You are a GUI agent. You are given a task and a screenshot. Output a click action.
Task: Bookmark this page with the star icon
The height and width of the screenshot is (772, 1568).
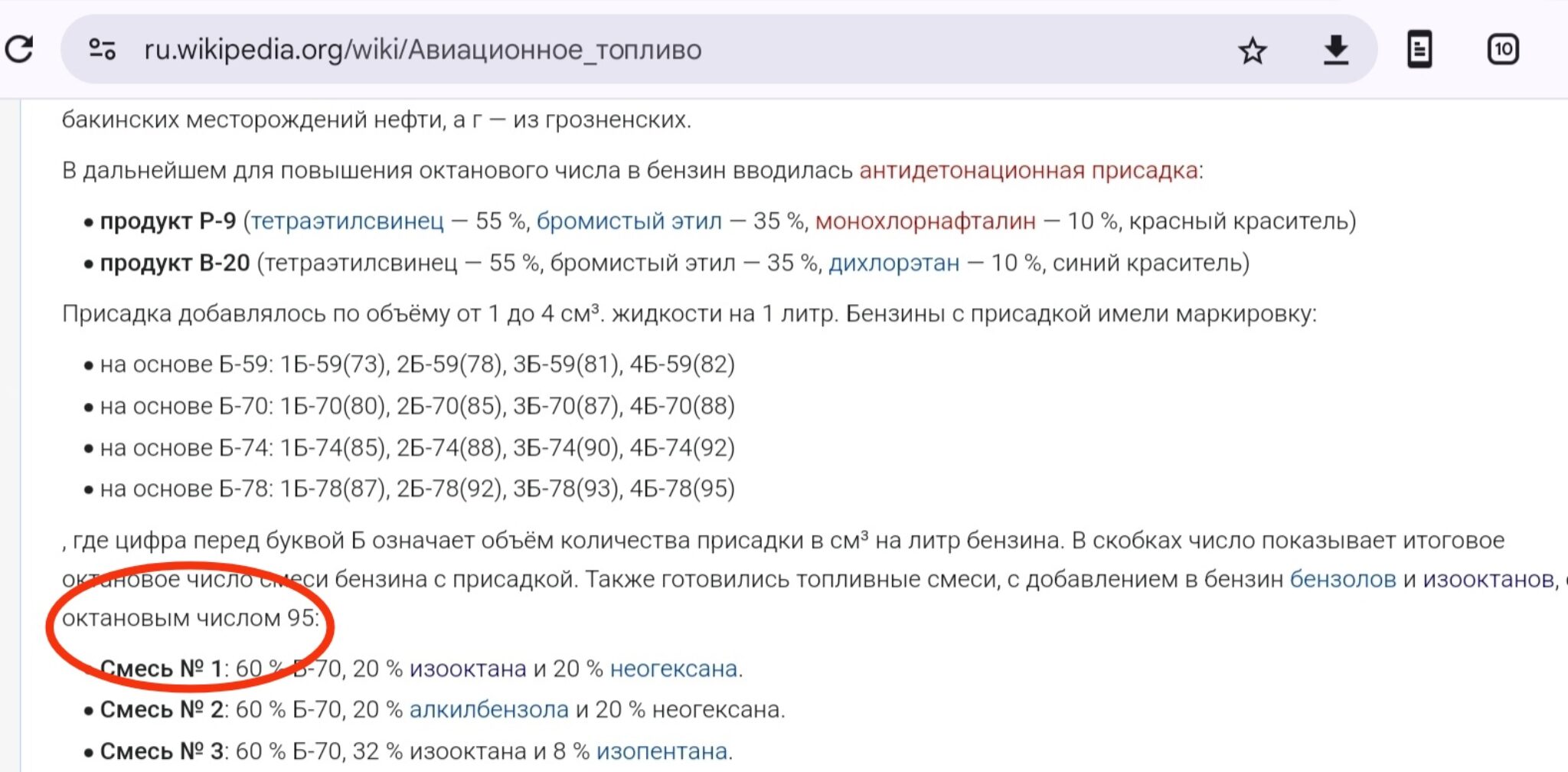tap(1253, 51)
